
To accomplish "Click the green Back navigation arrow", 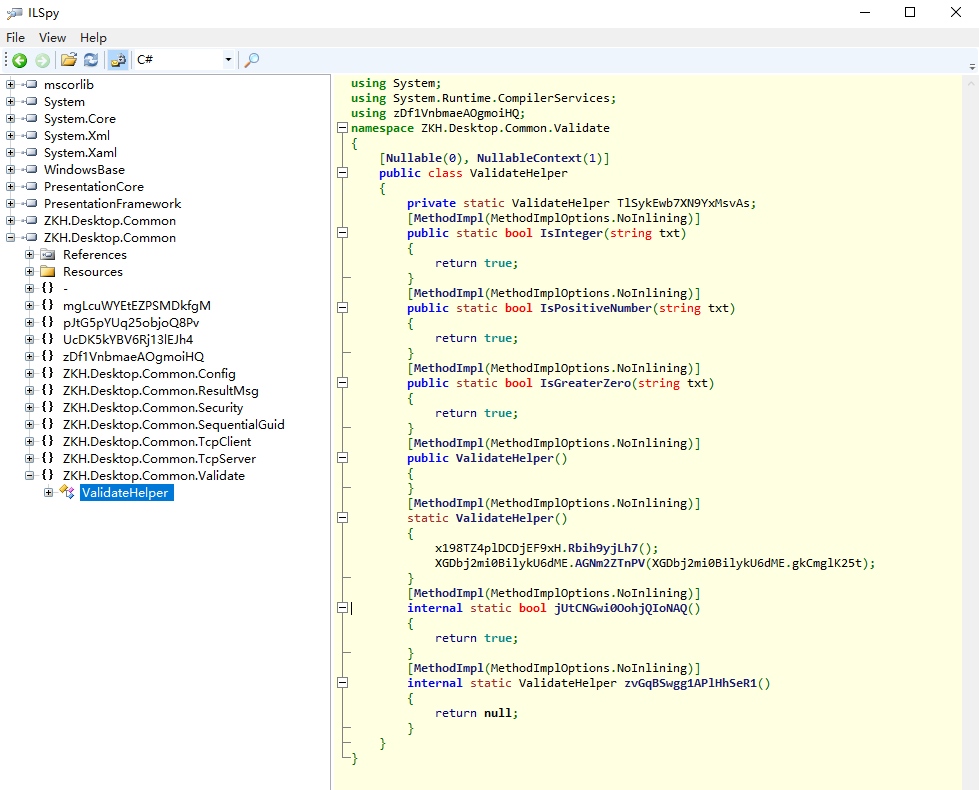I will pos(19,60).
